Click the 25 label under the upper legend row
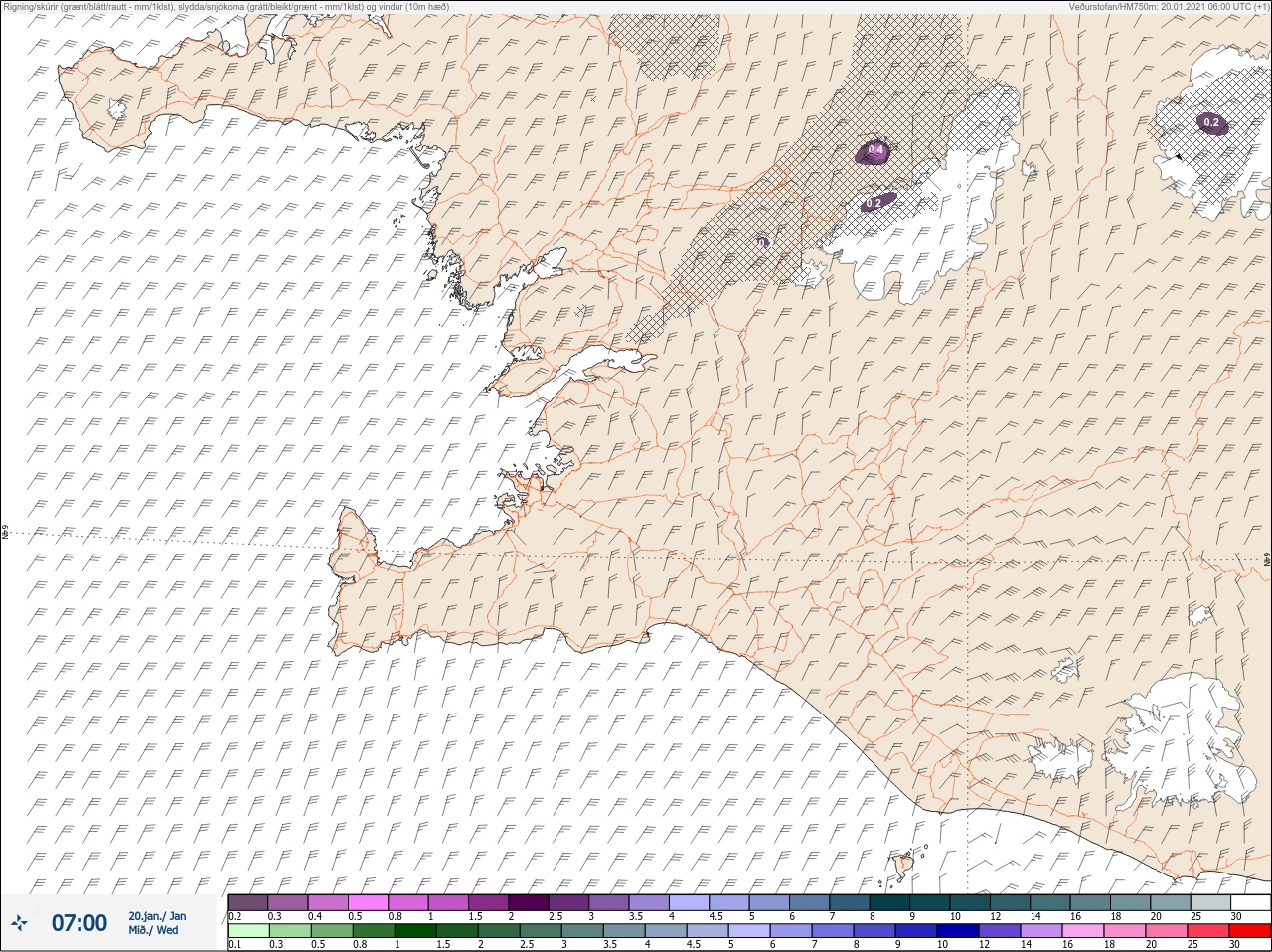The width and height of the screenshot is (1272, 952). pyautogui.click(x=1196, y=916)
